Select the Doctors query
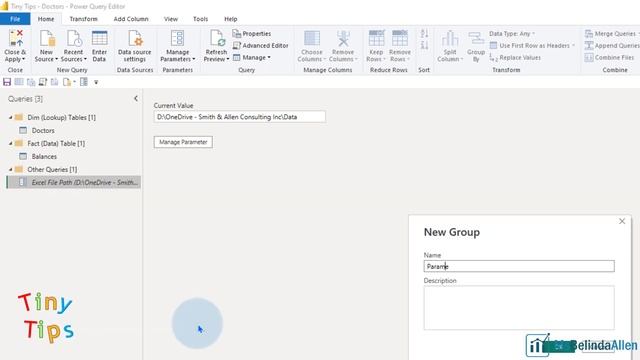This screenshot has height=360, width=640. pyautogui.click(x=43, y=130)
